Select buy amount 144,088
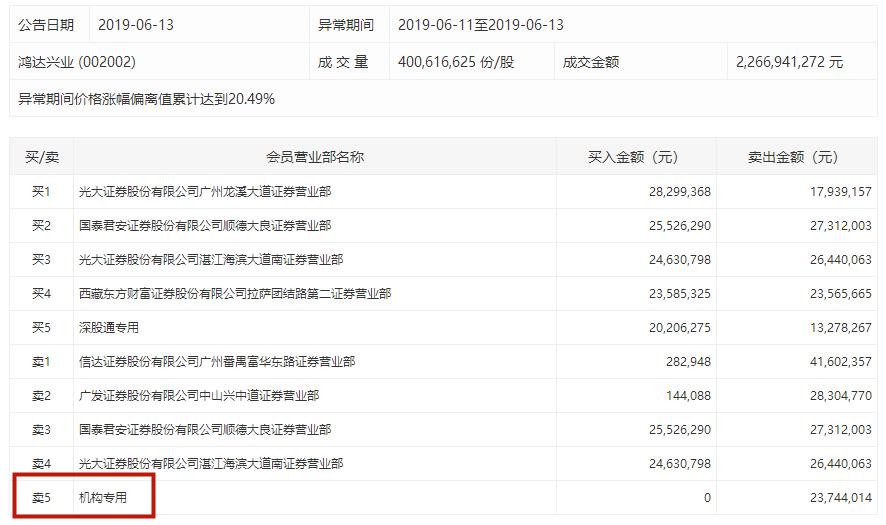This screenshot has width=886, height=525. click(x=688, y=395)
